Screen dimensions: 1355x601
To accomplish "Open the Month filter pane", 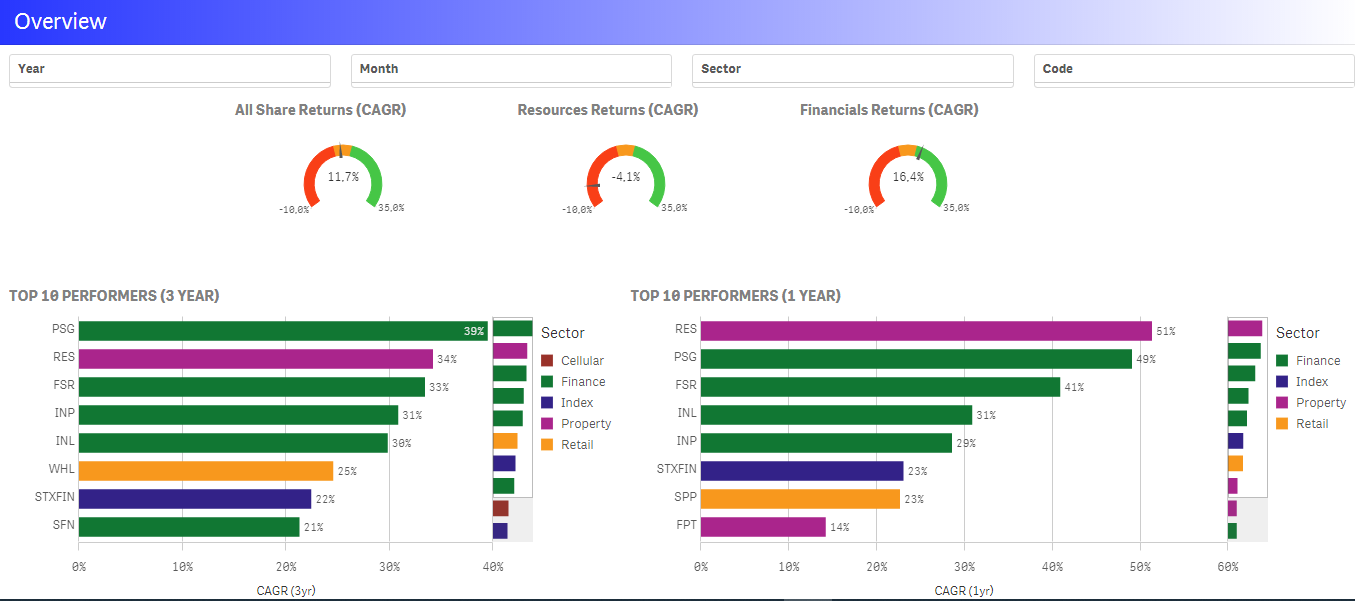I will pyautogui.click(x=511, y=69).
